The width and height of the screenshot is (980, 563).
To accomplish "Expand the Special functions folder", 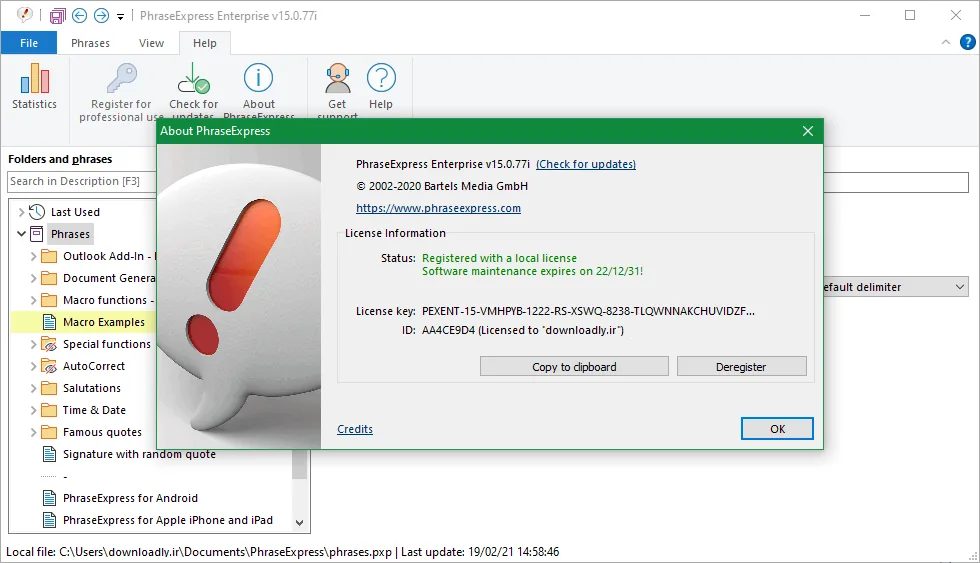I will pos(33,344).
